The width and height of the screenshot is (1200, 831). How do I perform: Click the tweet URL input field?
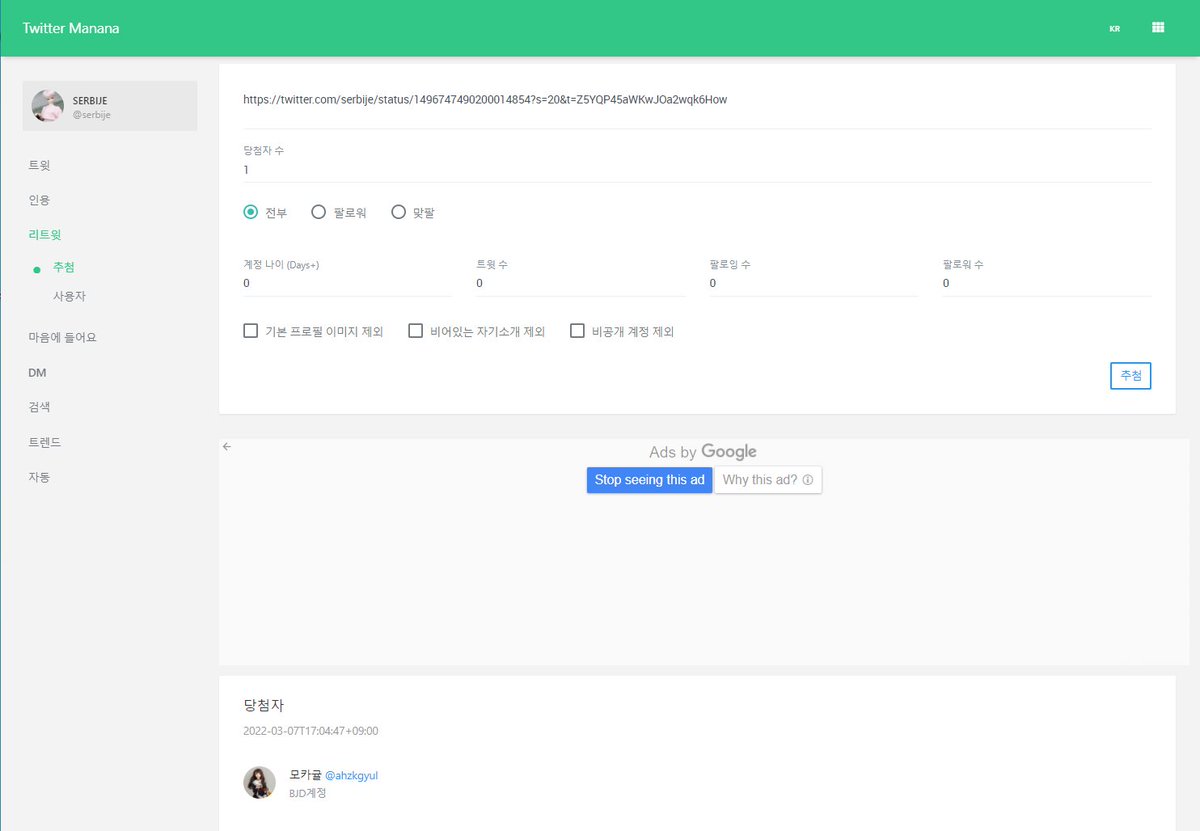pos(697,100)
